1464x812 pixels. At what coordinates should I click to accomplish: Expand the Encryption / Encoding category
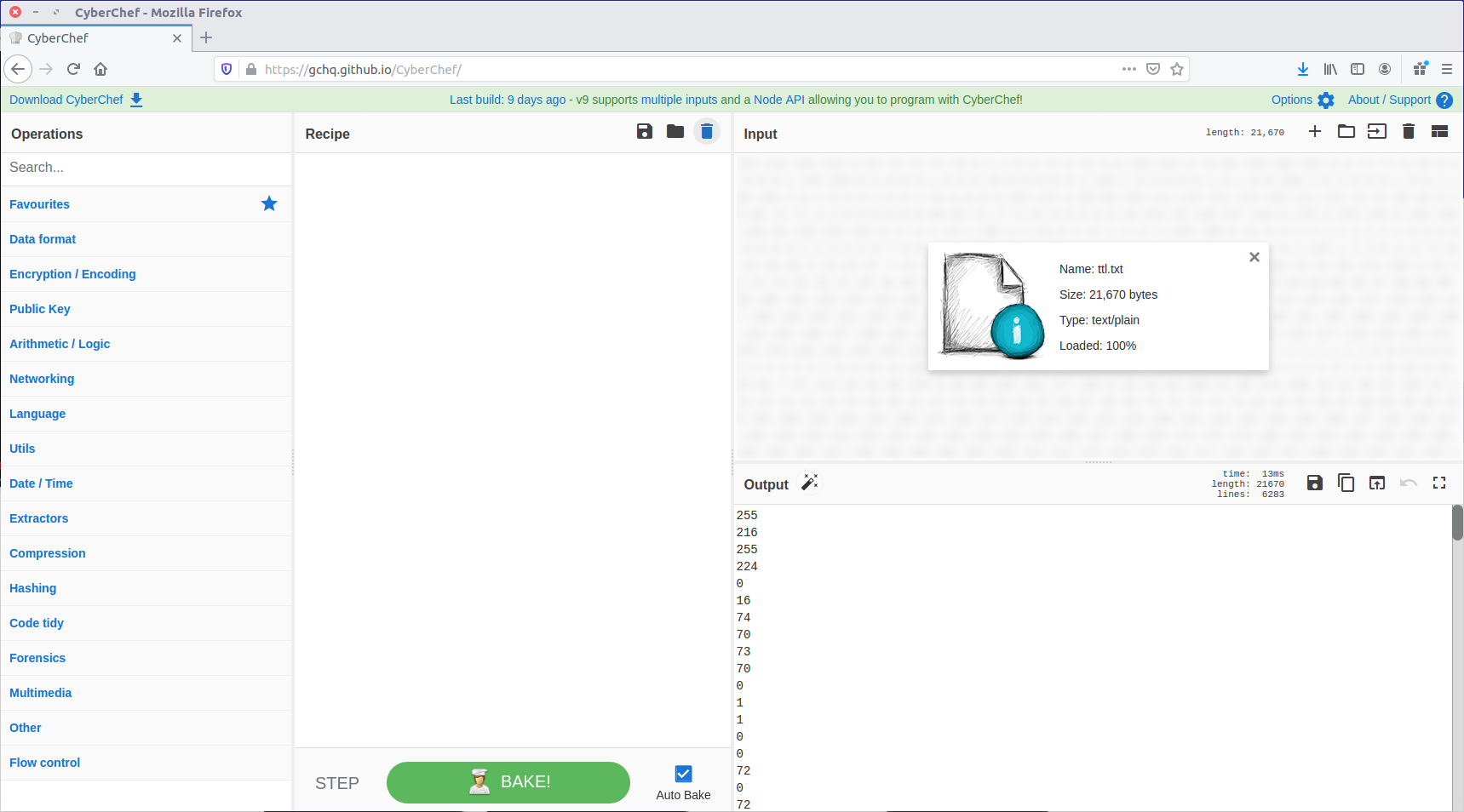[x=72, y=274]
